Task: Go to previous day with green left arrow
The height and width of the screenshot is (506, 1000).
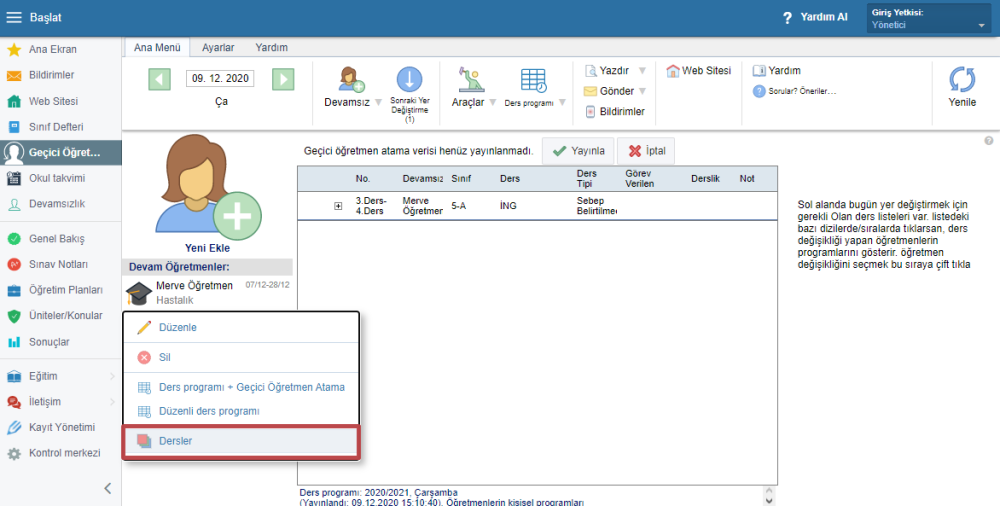Action: (x=159, y=79)
